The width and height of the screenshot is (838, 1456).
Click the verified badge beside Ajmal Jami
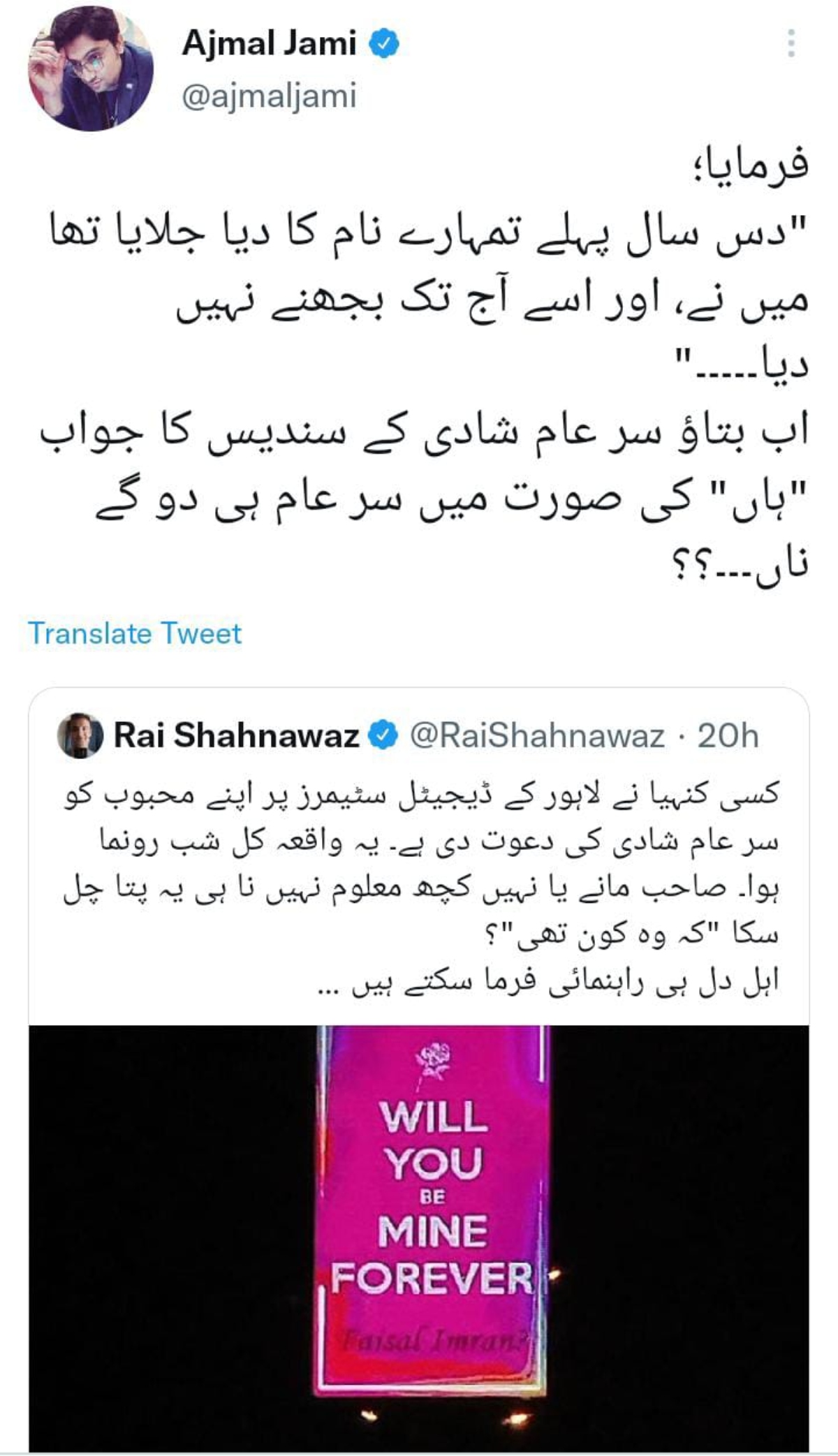[x=385, y=44]
